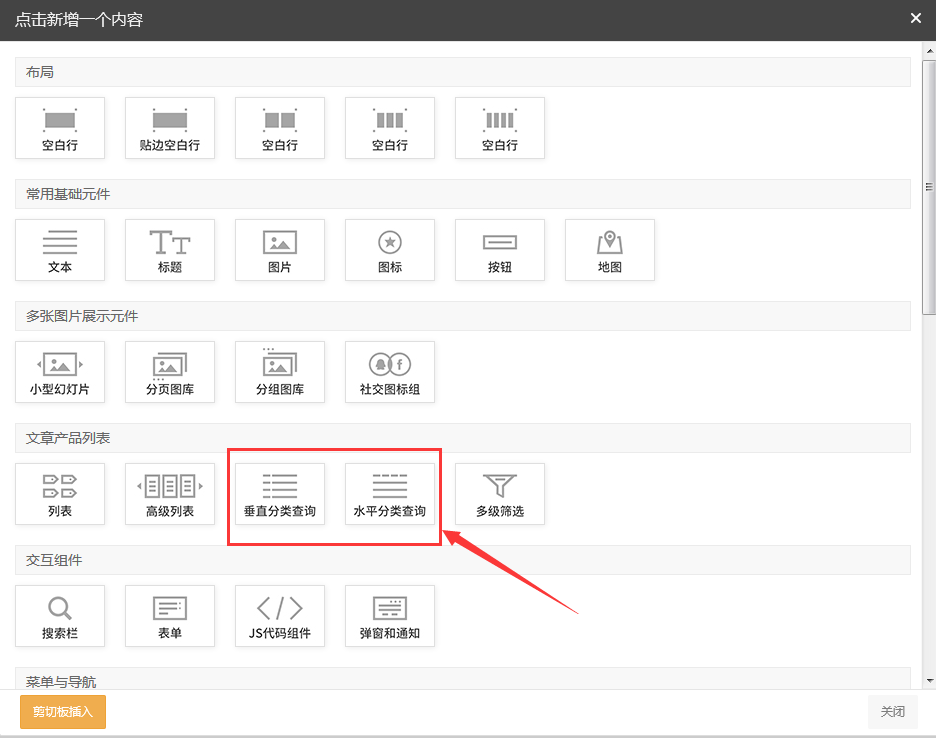Insert 分组图库 grouped gallery
The width and height of the screenshot is (936, 738).
[x=280, y=372]
